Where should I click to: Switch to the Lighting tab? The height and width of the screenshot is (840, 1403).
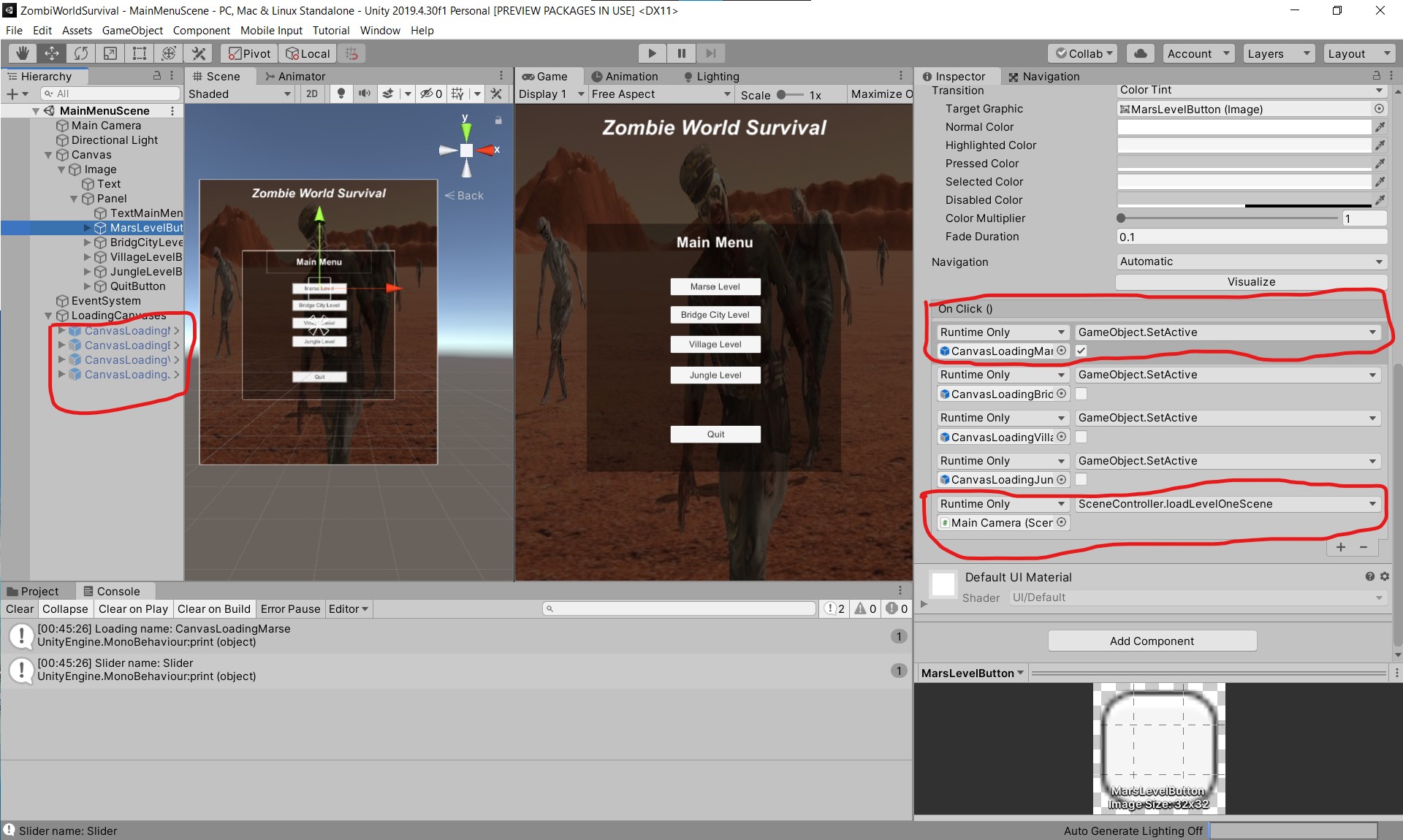click(x=711, y=76)
